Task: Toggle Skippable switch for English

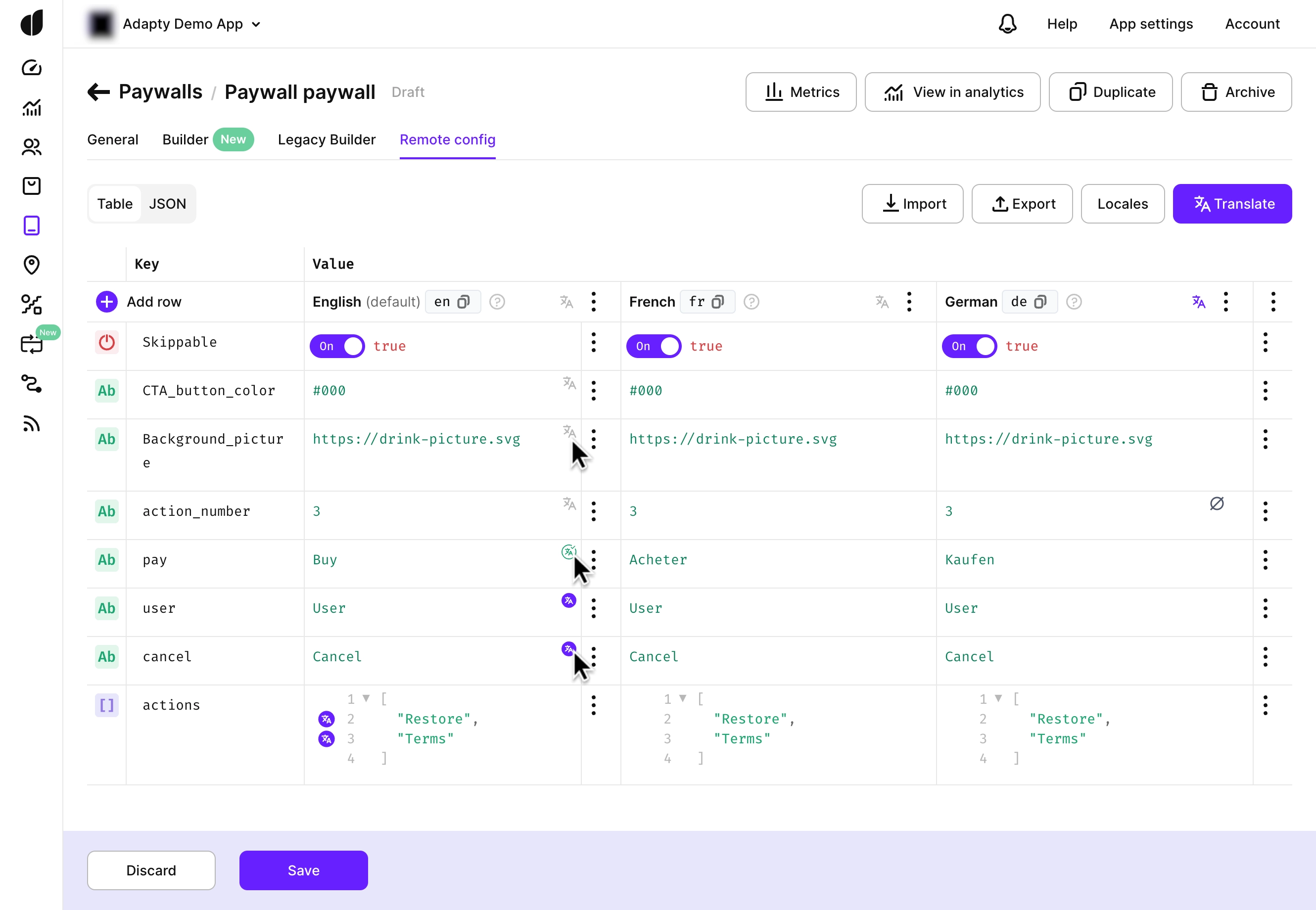Action: pos(337,346)
